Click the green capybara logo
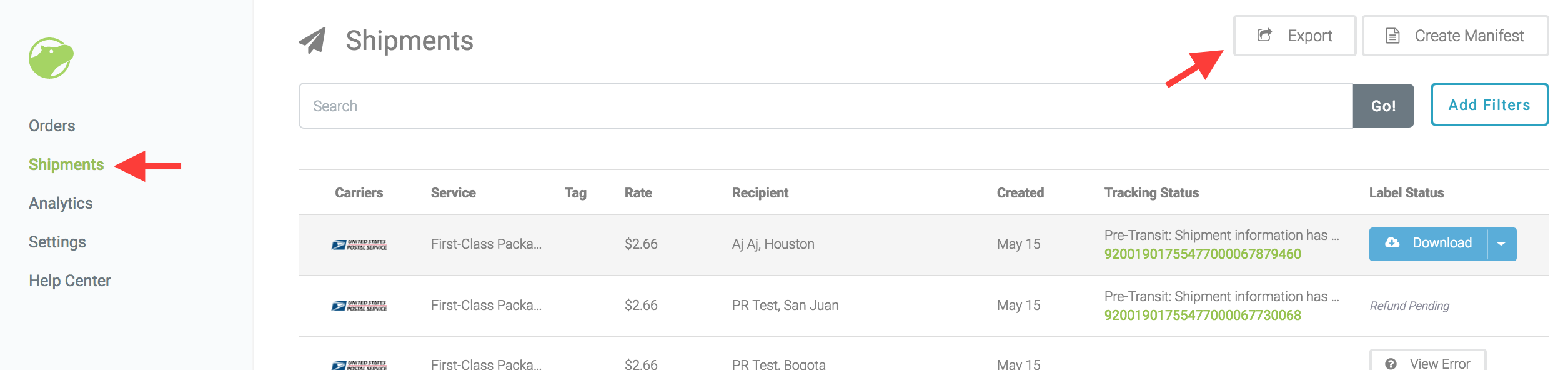 click(x=51, y=58)
